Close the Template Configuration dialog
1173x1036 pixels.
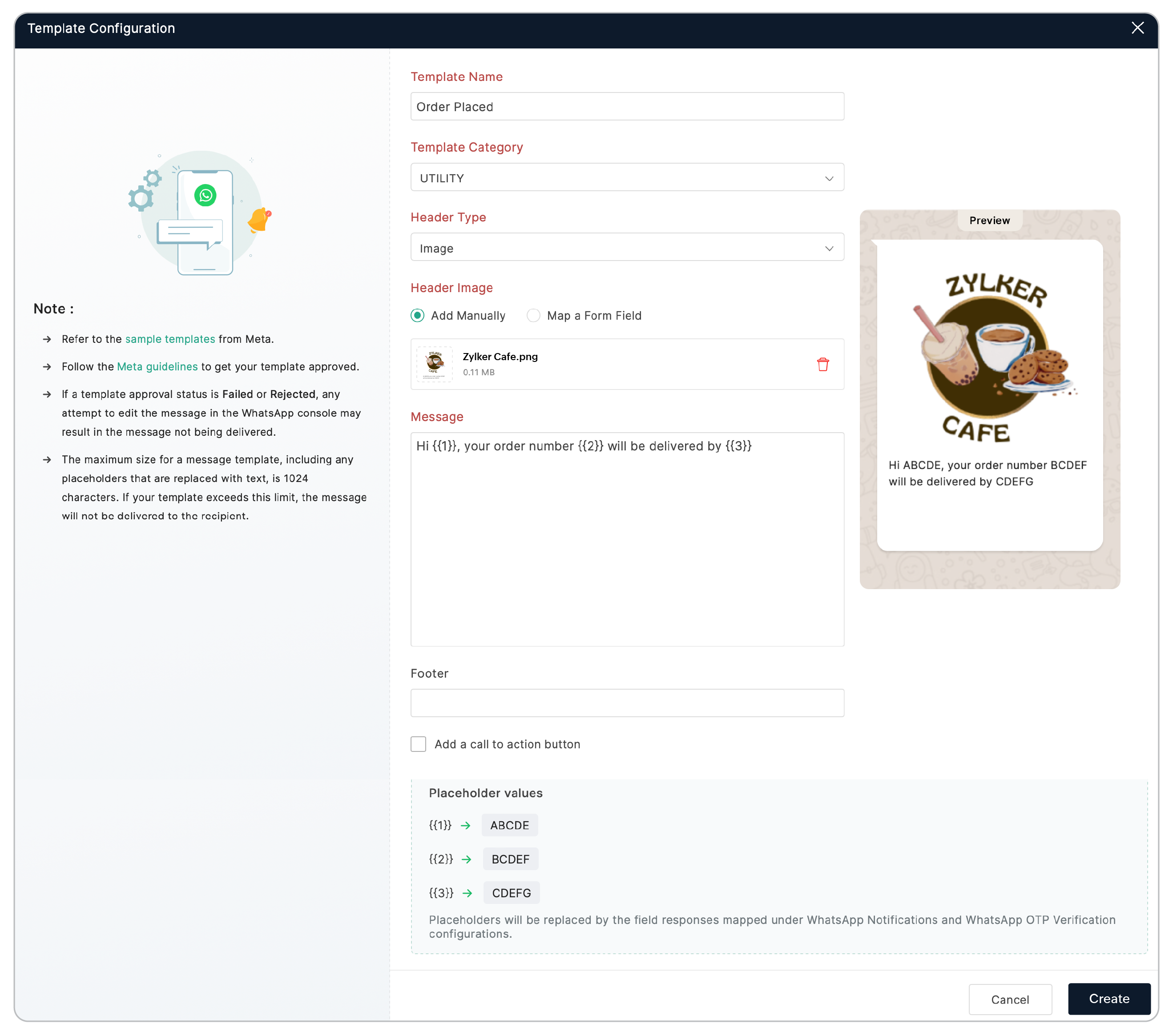tap(1137, 28)
